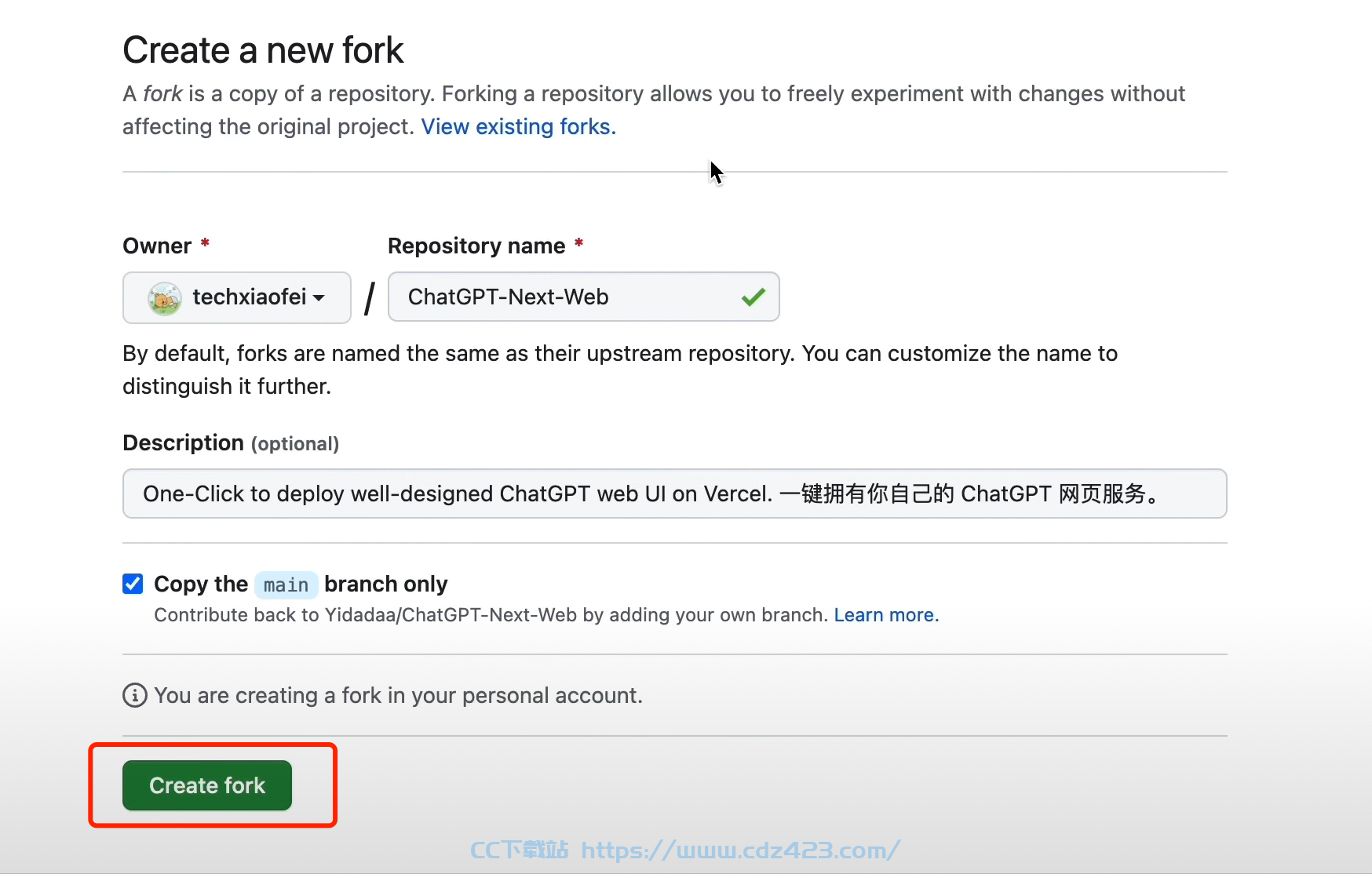Open the Owner dropdown caret

coord(319,298)
